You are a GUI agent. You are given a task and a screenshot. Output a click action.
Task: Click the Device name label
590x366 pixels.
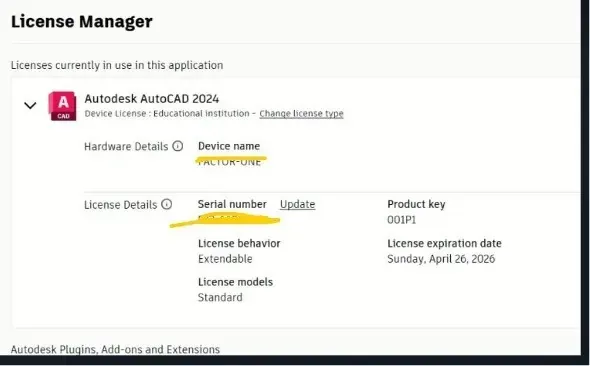(229, 146)
